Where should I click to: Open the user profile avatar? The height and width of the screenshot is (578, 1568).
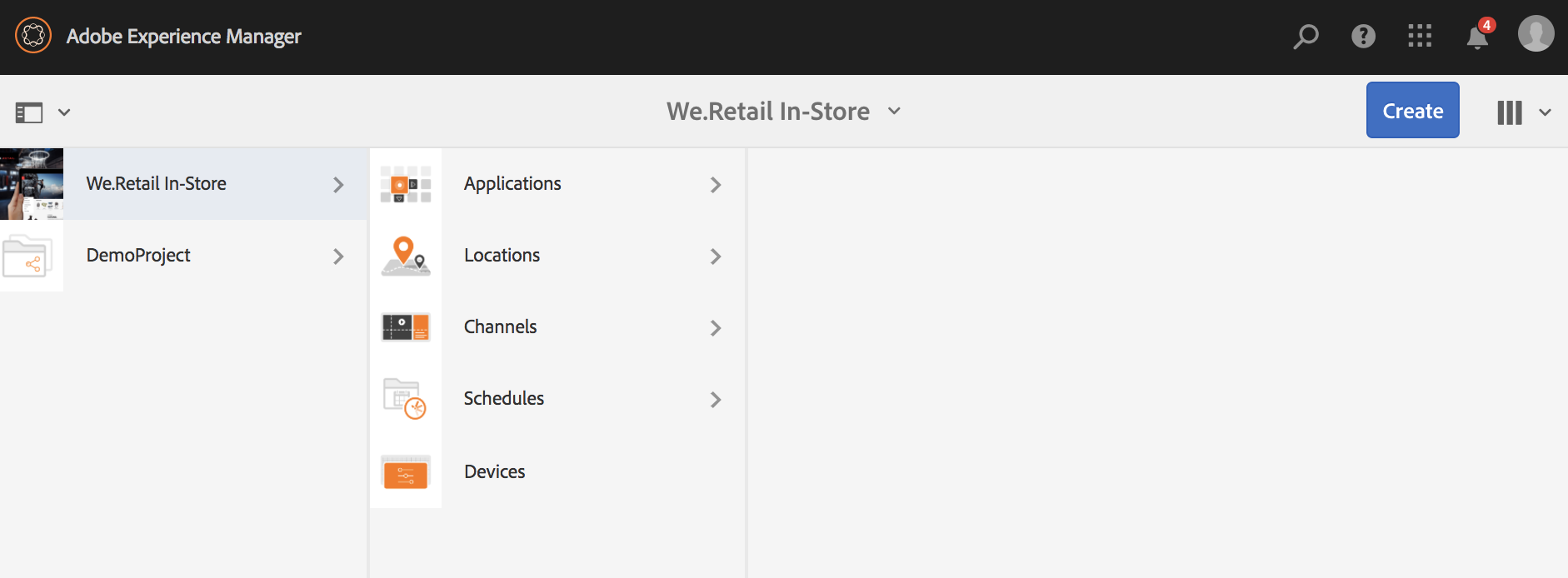pyautogui.click(x=1536, y=34)
